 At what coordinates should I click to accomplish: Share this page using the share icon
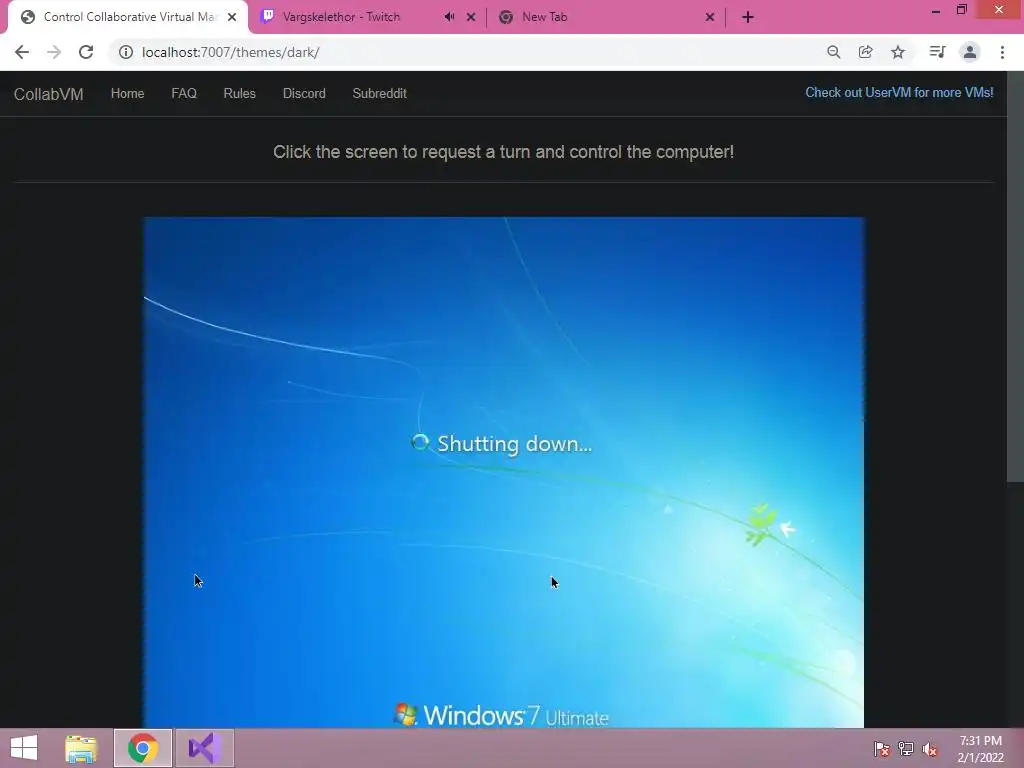point(865,52)
